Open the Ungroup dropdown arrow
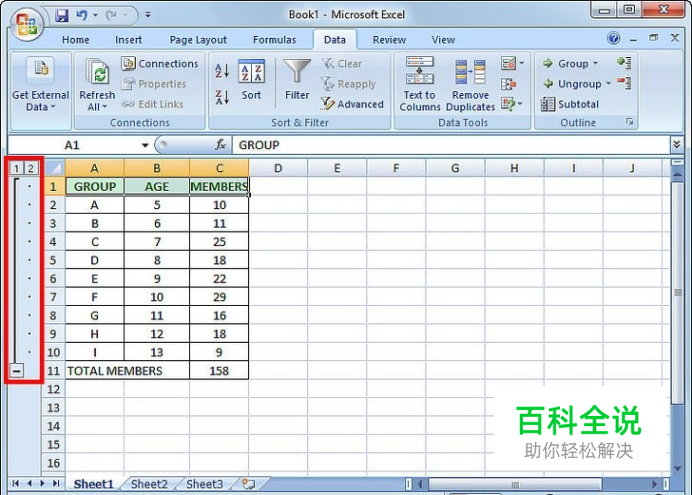 pyautogui.click(x=608, y=84)
